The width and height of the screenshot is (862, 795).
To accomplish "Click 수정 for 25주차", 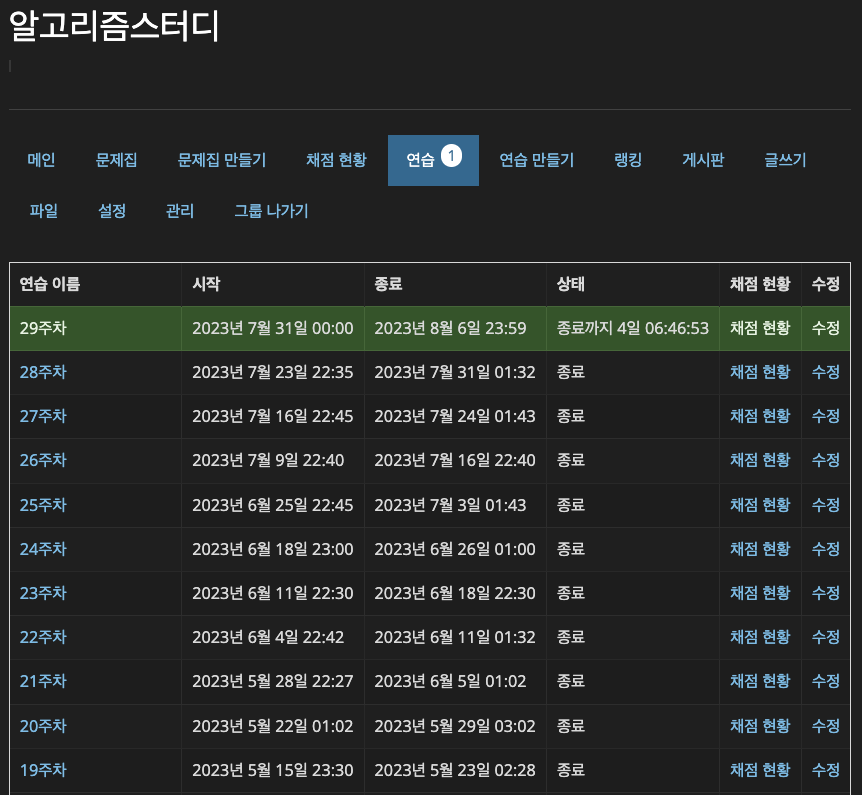I will click(826, 505).
